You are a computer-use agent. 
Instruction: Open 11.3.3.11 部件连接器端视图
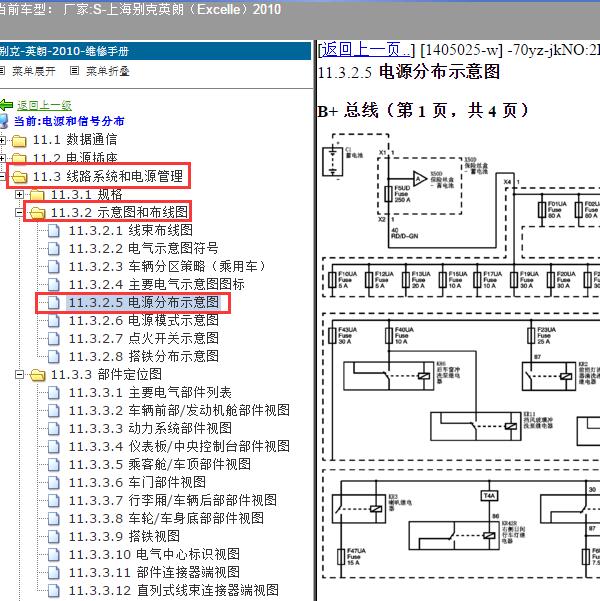tap(155, 573)
